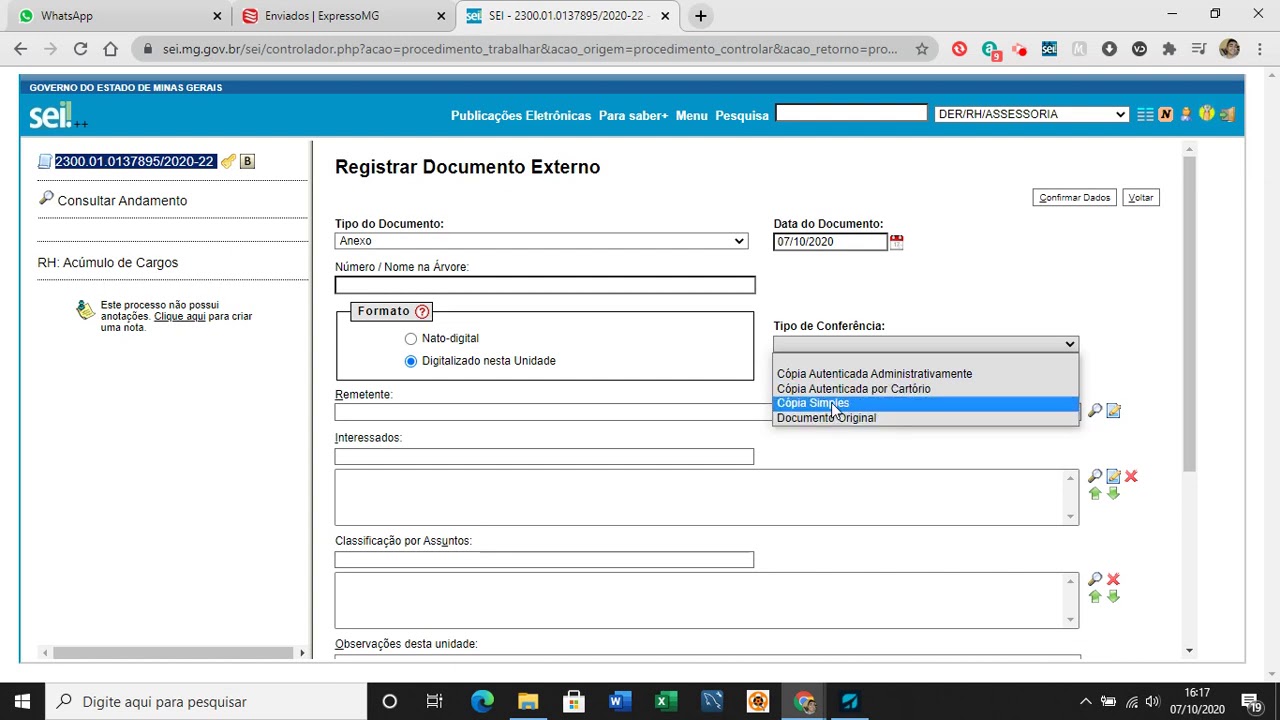Screen dimensions: 1280x720
Task: Open the Tipo do Documento dropdown
Action: pos(541,241)
